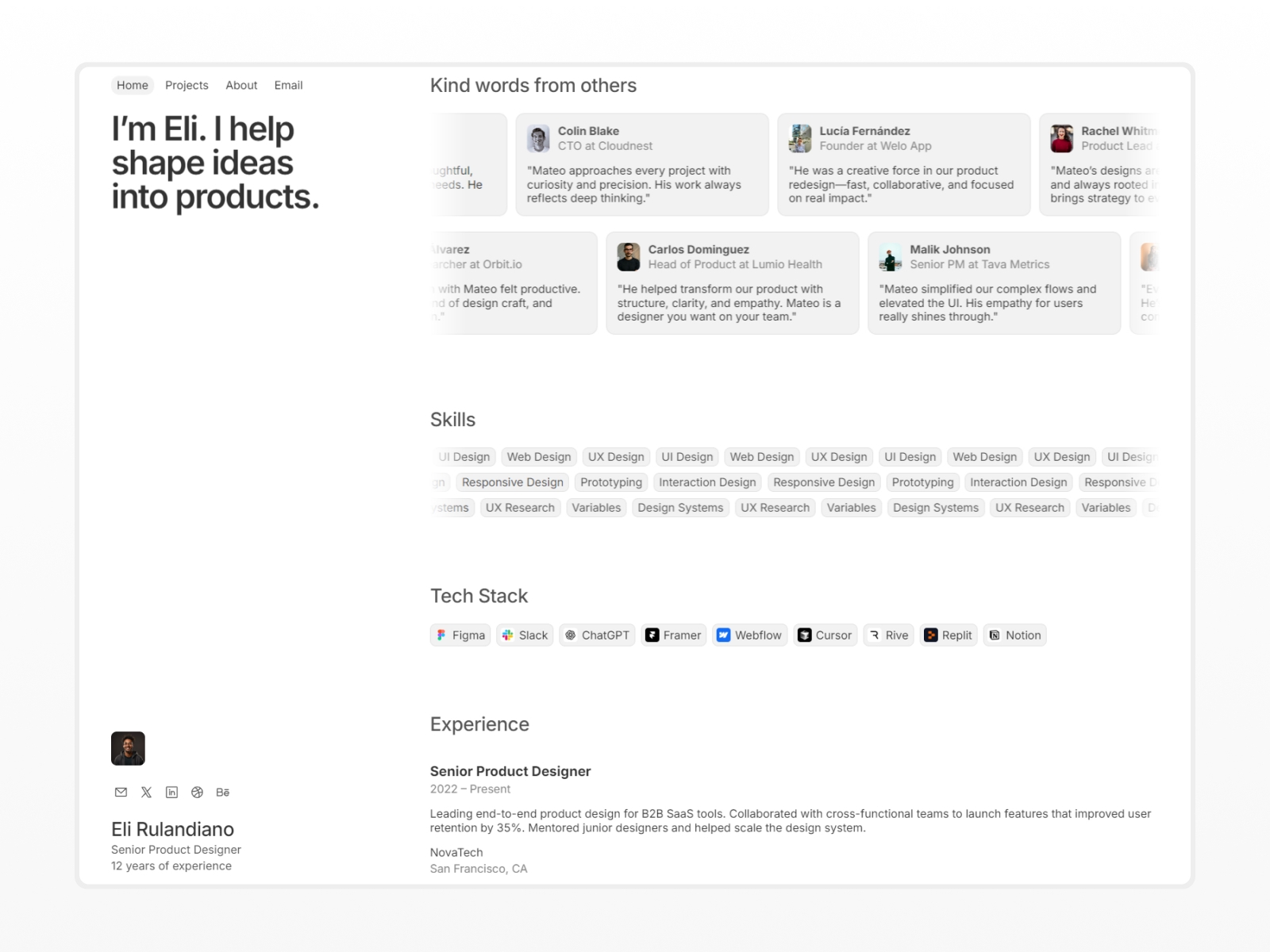This screenshot has height=952, width=1270.
Task: Click the Cursor icon in Tech Stack
Action: (804, 635)
